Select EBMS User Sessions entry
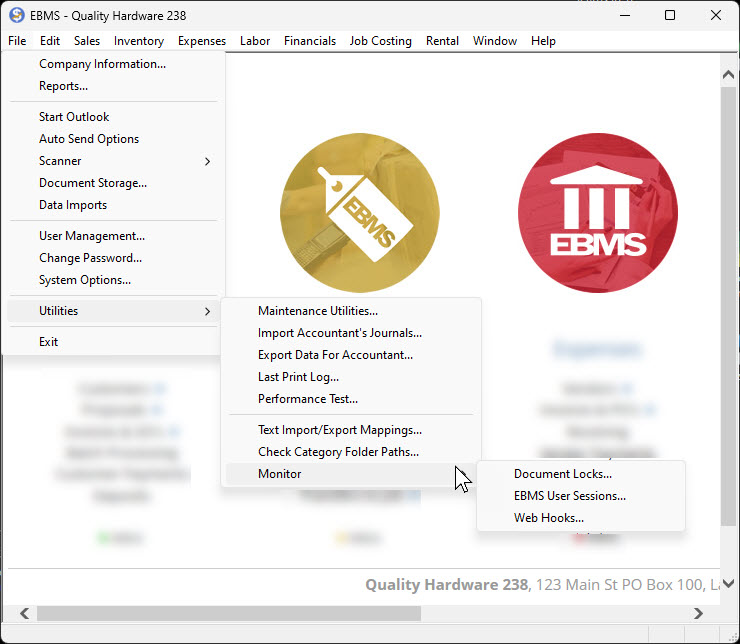The image size is (740, 644). pyautogui.click(x=569, y=496)
